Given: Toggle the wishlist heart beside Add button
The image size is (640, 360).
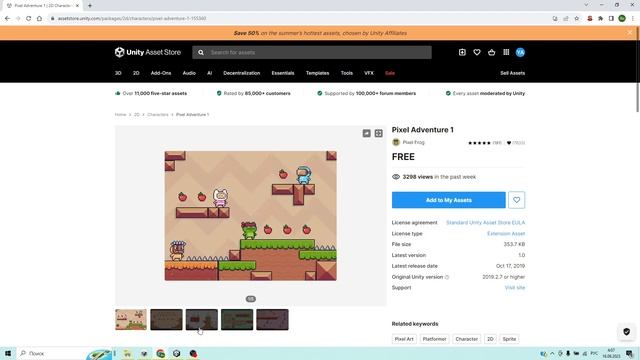Looking at the screenshot, I should tap(516, 200).
